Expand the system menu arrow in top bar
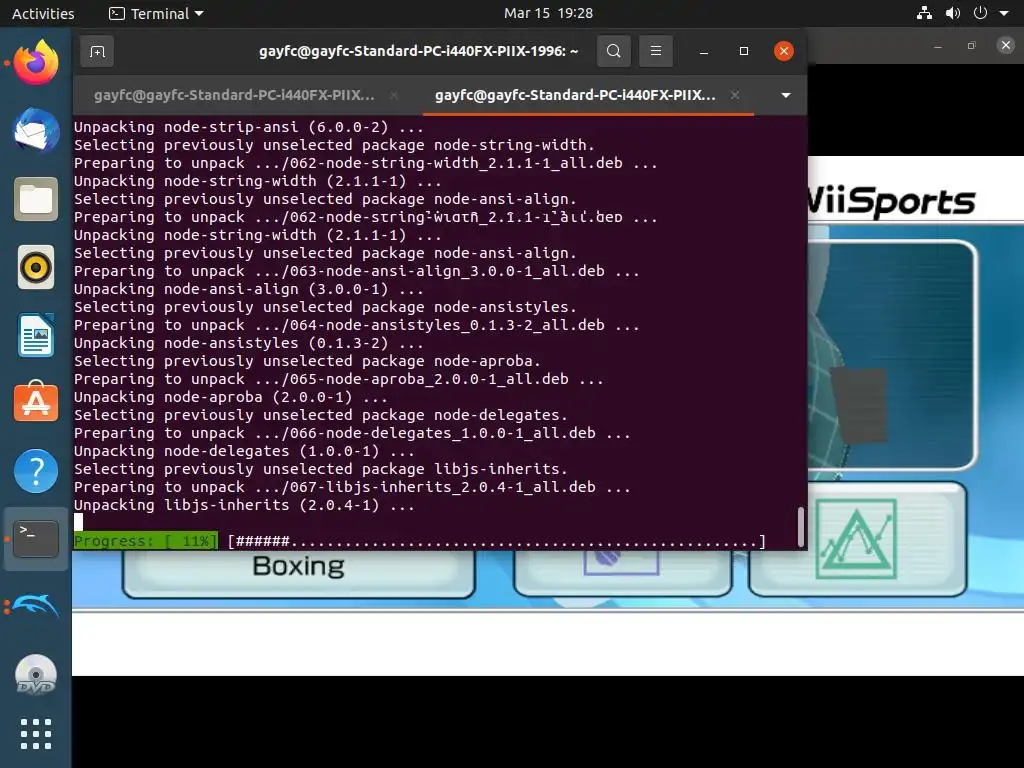 point(1004,13)
